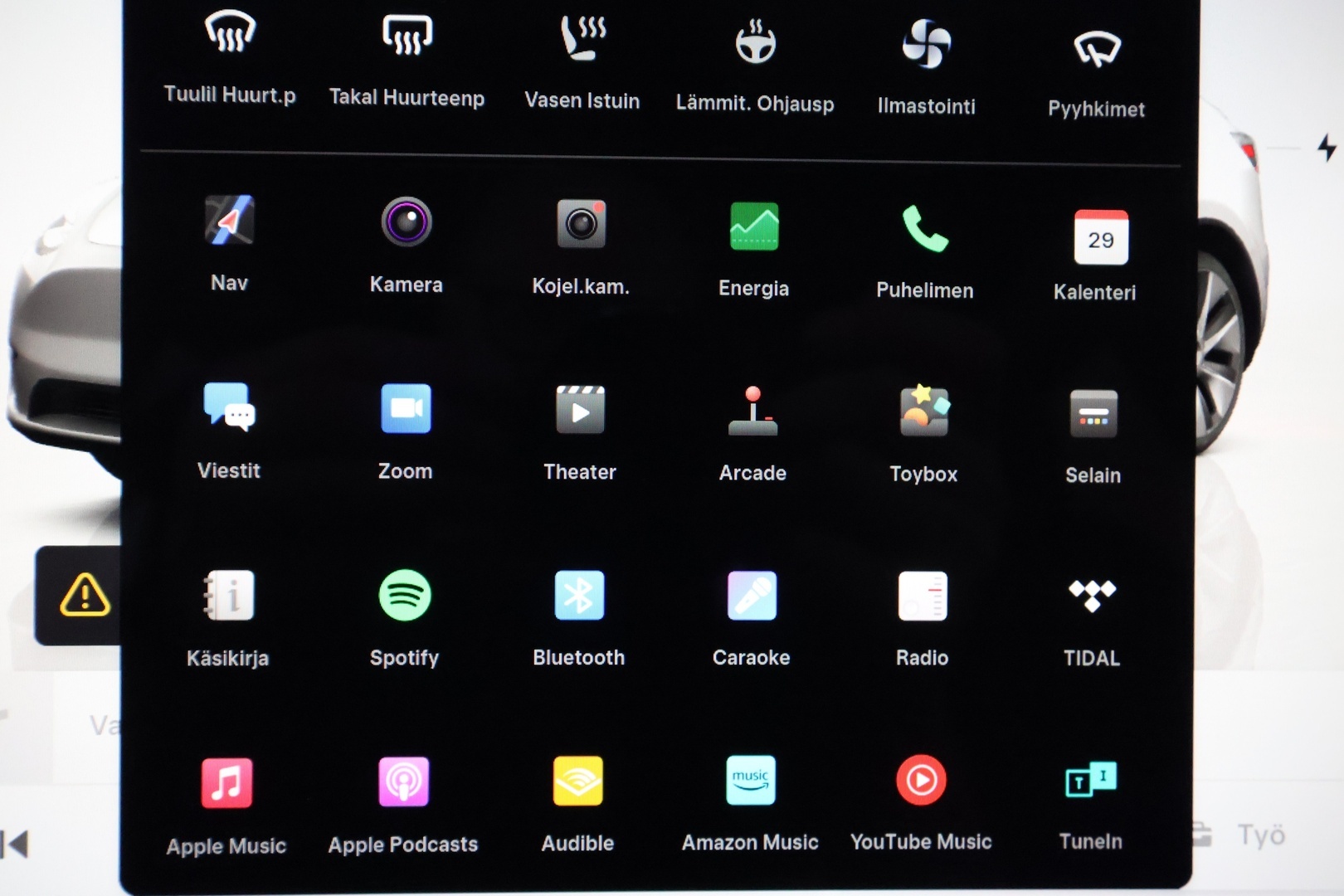The width and height of the screenshot is (1344, 896).
Task: Launch the Kamera app
Action: point(407,222)
